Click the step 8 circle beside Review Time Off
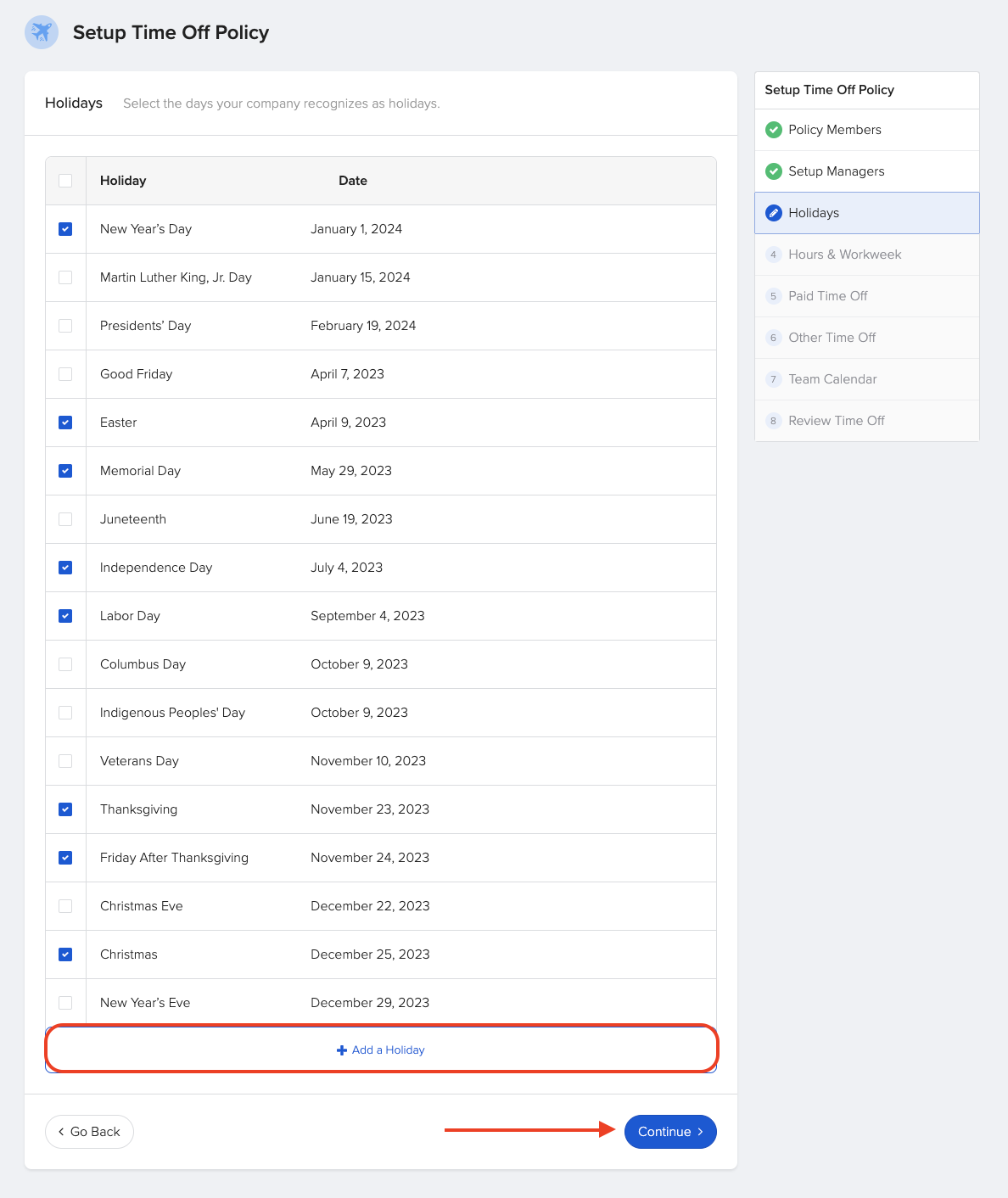The height and width of the screenshot is (1198, 1008). [773, 421]
